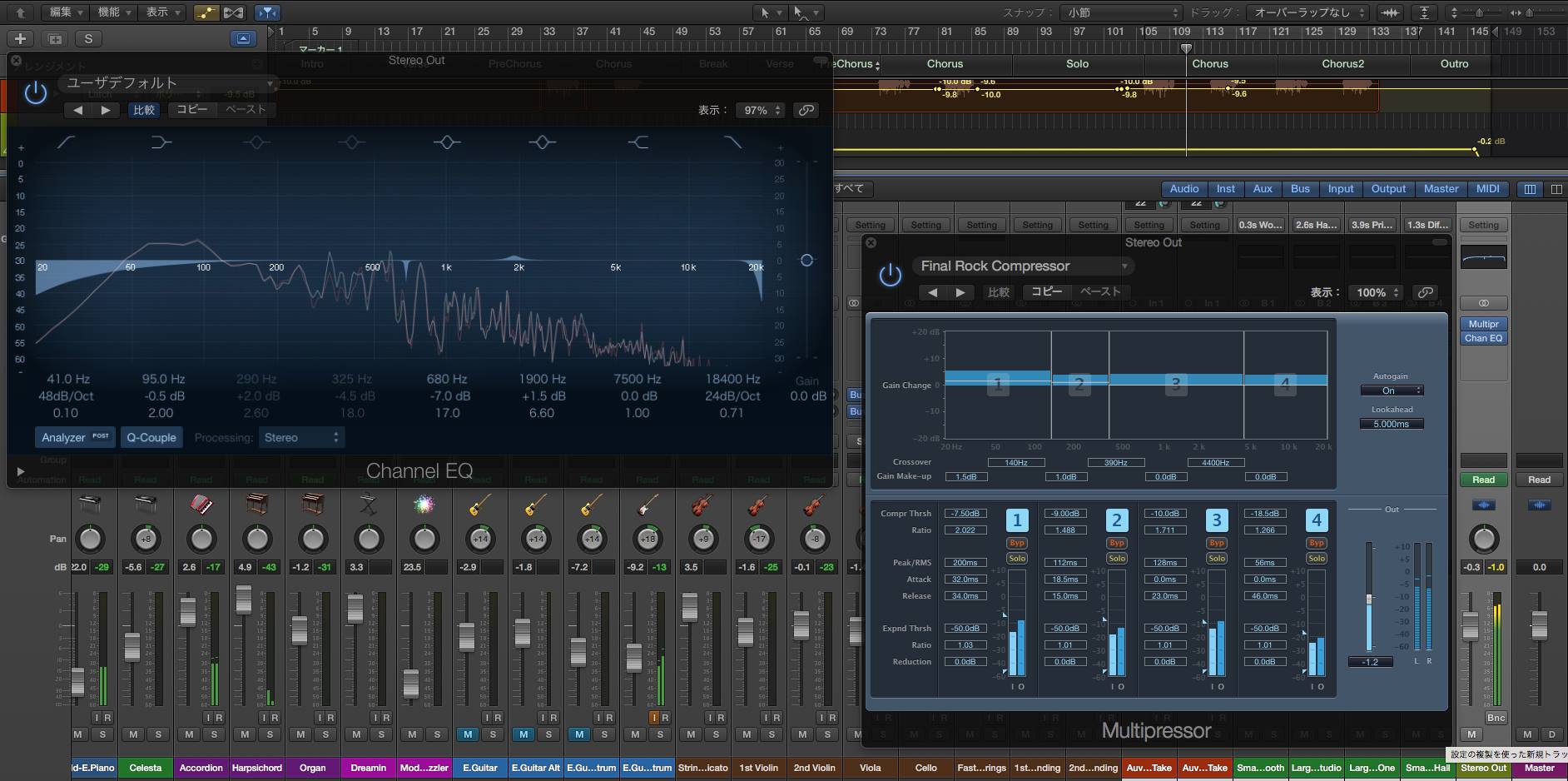1568x781 pixels.
Task: Click the Catch playhead button
Action: click(266, 12)
